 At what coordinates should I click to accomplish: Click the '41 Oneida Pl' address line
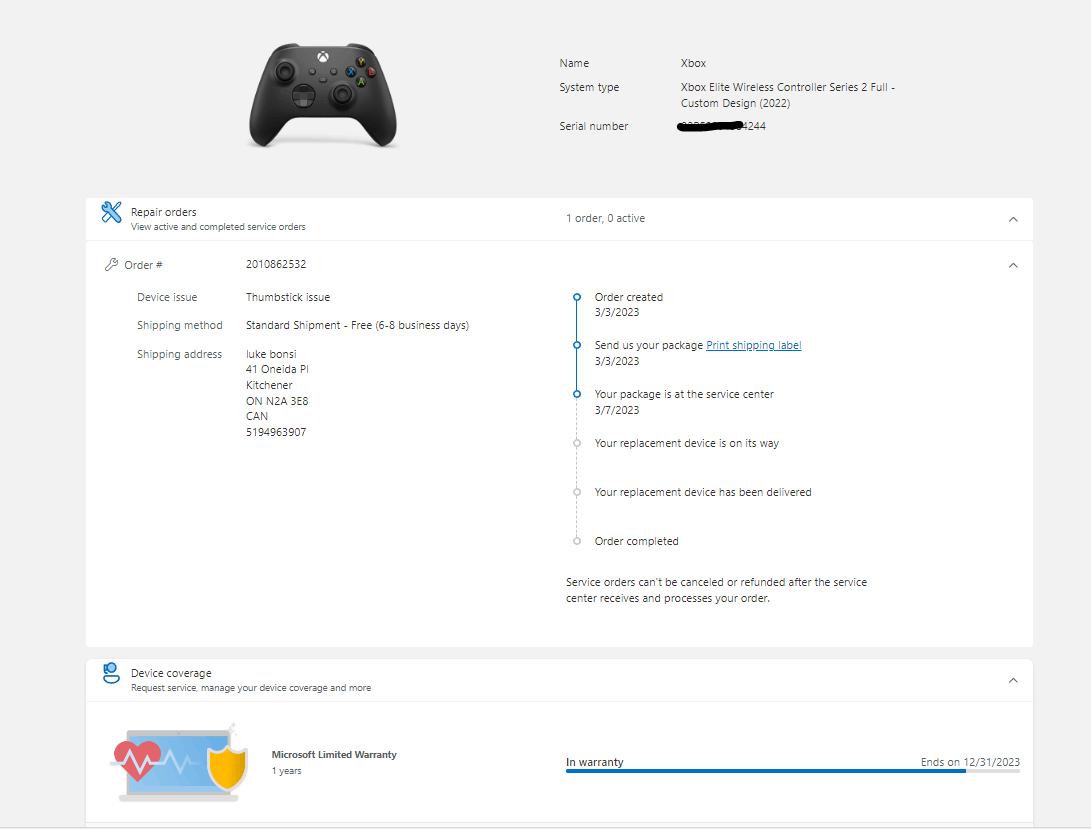tap(277, 370)
